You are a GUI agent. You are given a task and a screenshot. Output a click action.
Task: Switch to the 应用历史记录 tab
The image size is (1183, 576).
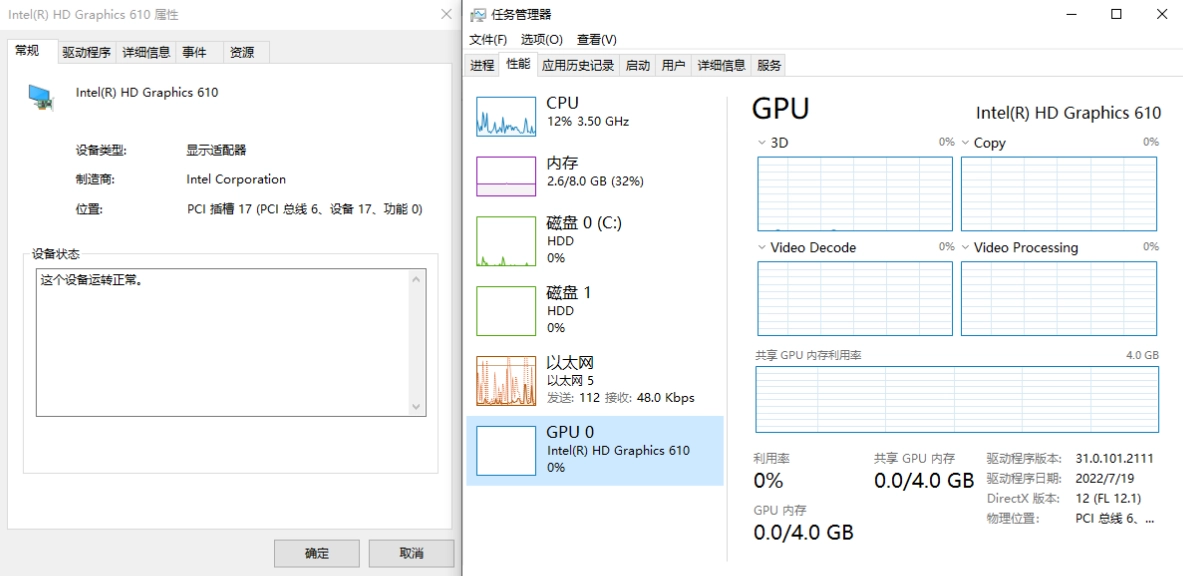click(x=577, y=65)
